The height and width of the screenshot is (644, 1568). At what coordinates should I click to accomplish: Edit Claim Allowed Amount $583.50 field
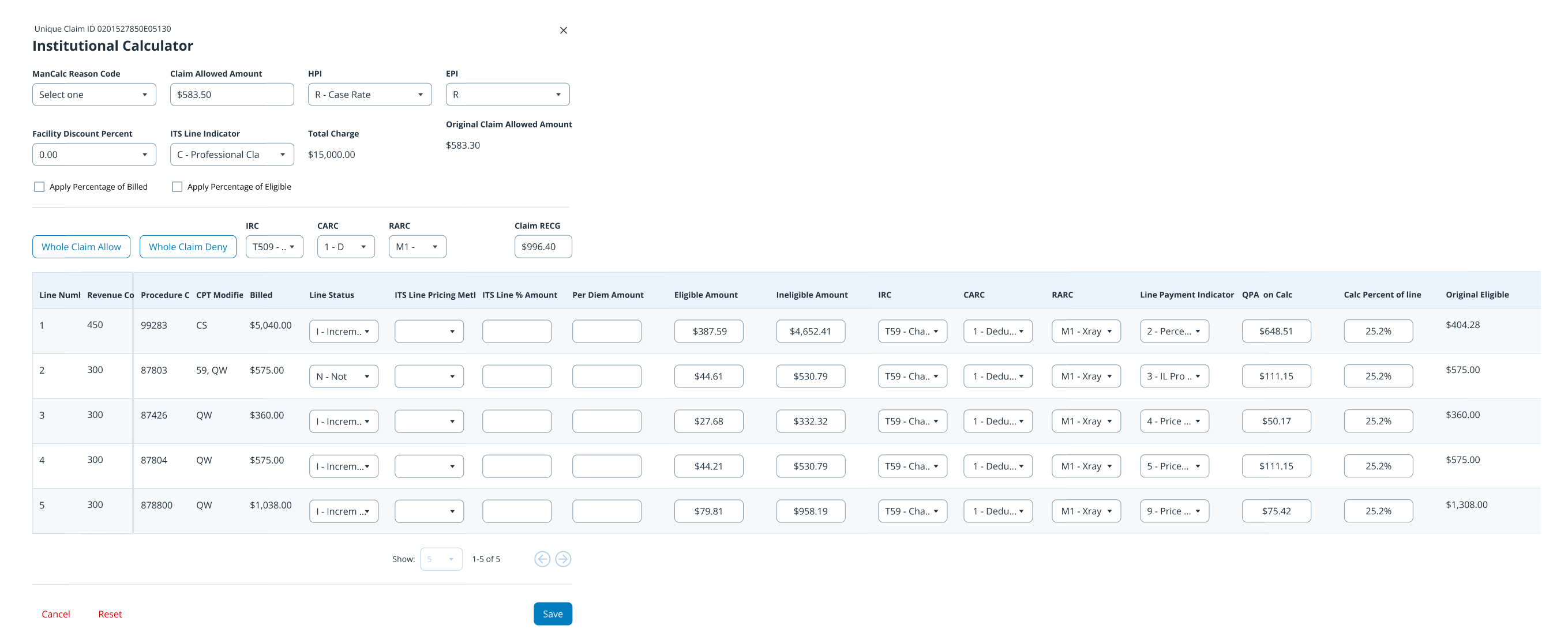point(232,94)
